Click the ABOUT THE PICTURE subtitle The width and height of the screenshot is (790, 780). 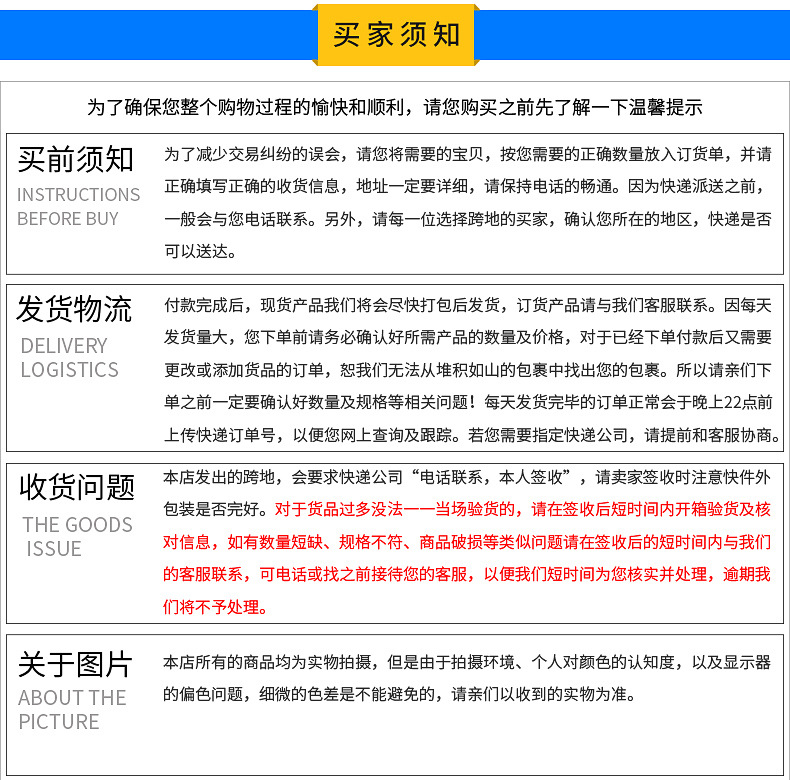(x=72, y=710)
